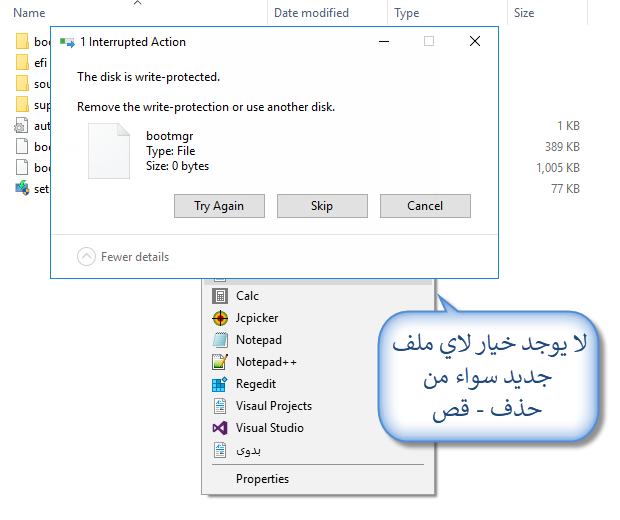Select the efi folder
The image size is (620, 520).
(x=32, y=62)
